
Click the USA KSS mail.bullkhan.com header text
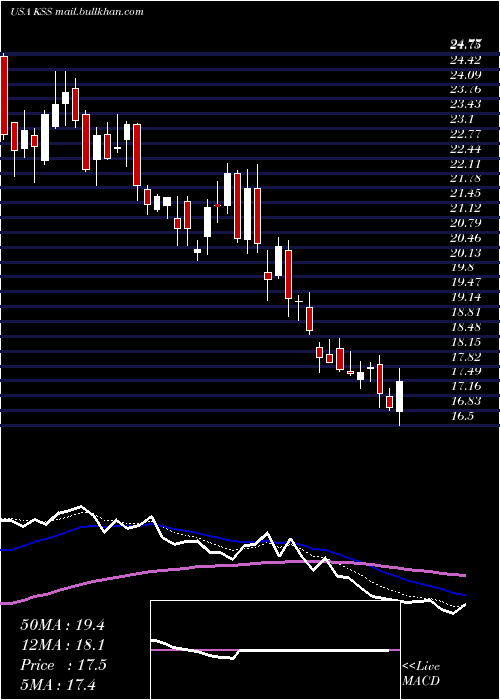[77, 12]
